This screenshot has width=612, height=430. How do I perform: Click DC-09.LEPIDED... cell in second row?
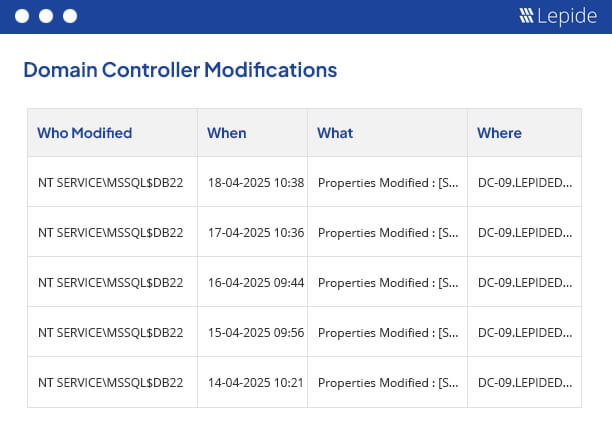525,233
